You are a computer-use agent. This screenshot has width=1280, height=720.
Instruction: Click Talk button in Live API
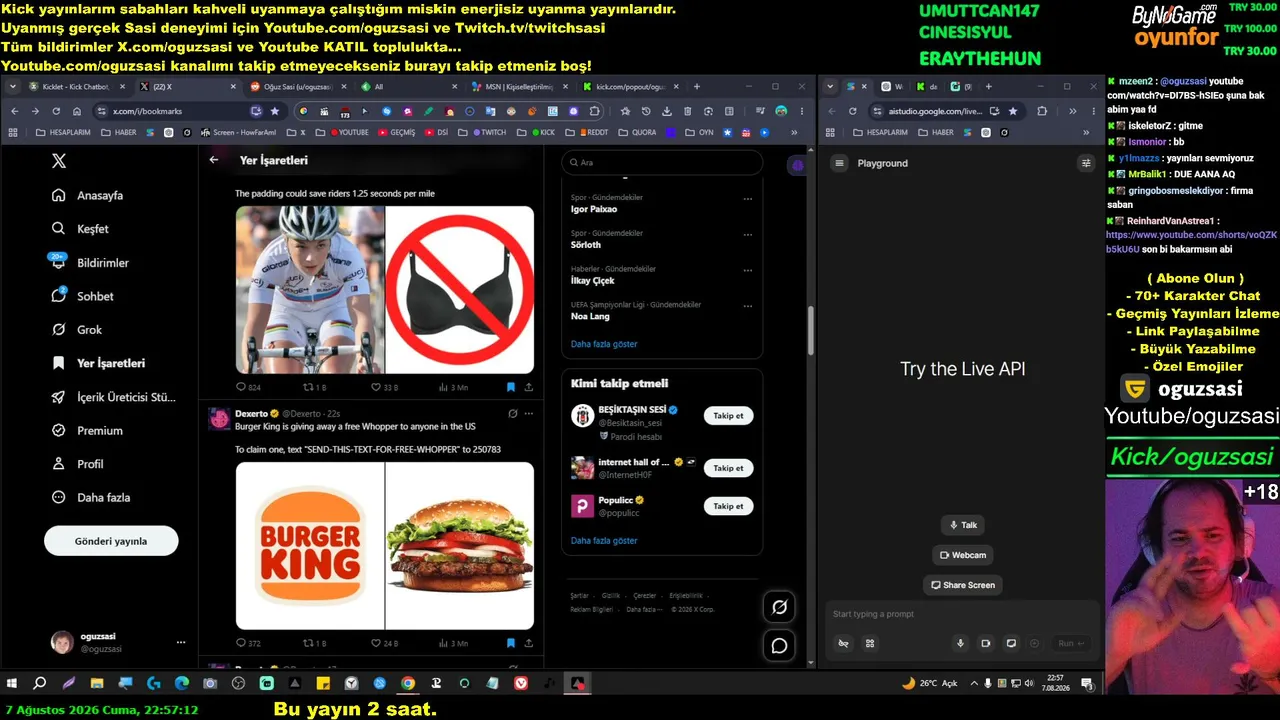(962, 525)
